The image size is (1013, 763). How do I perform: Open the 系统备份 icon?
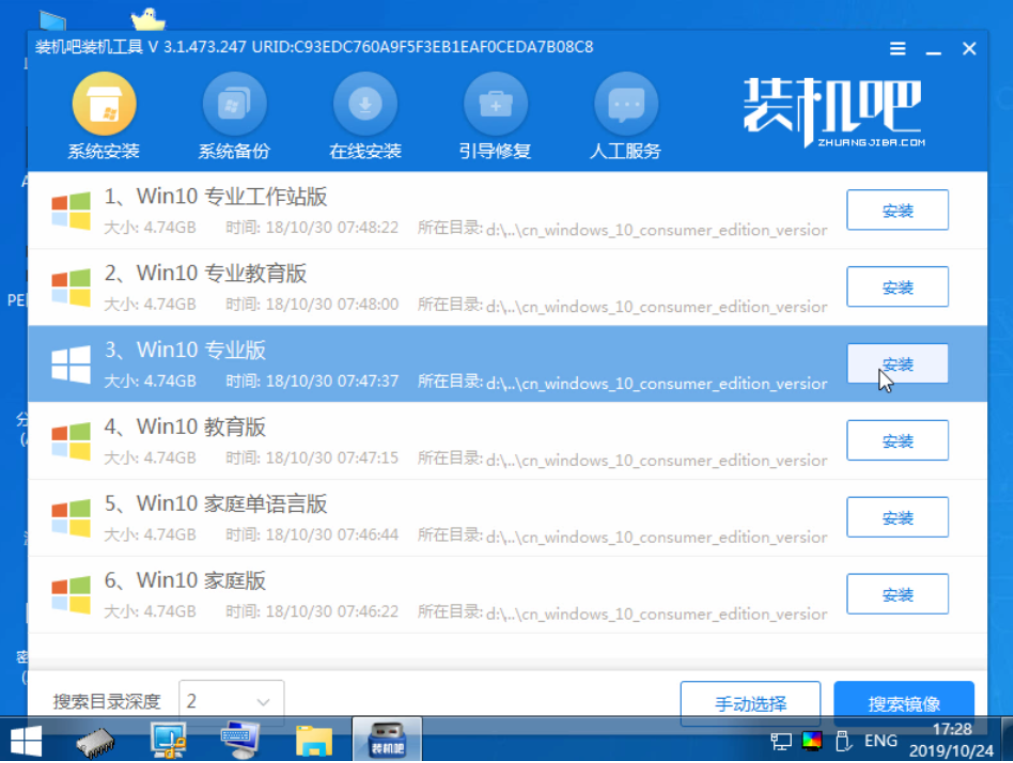(235, 104)
